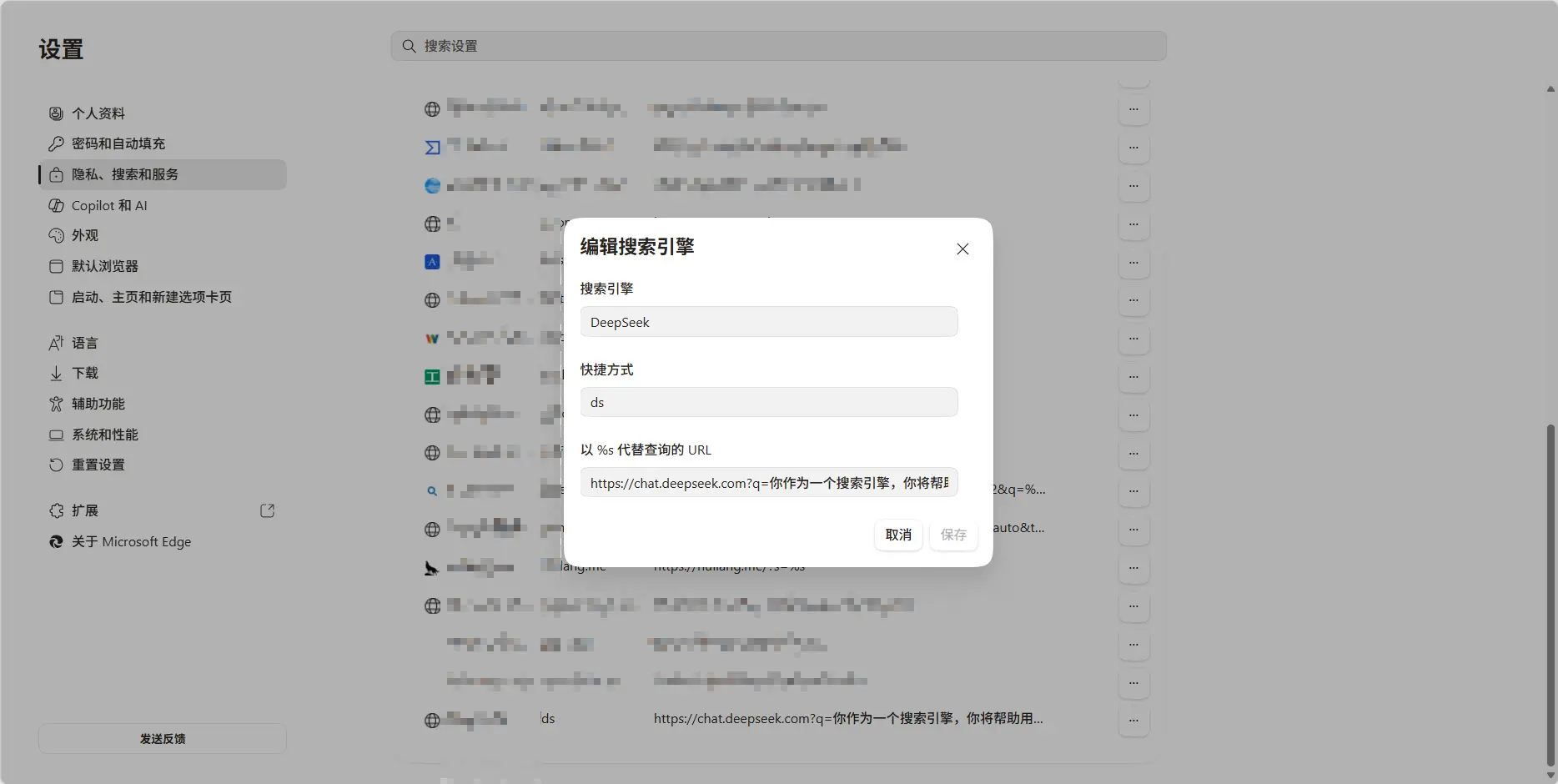This screenshot has width=1558, height=784.
Task: Click the 发送反馈 button
Action: [163, 739]
